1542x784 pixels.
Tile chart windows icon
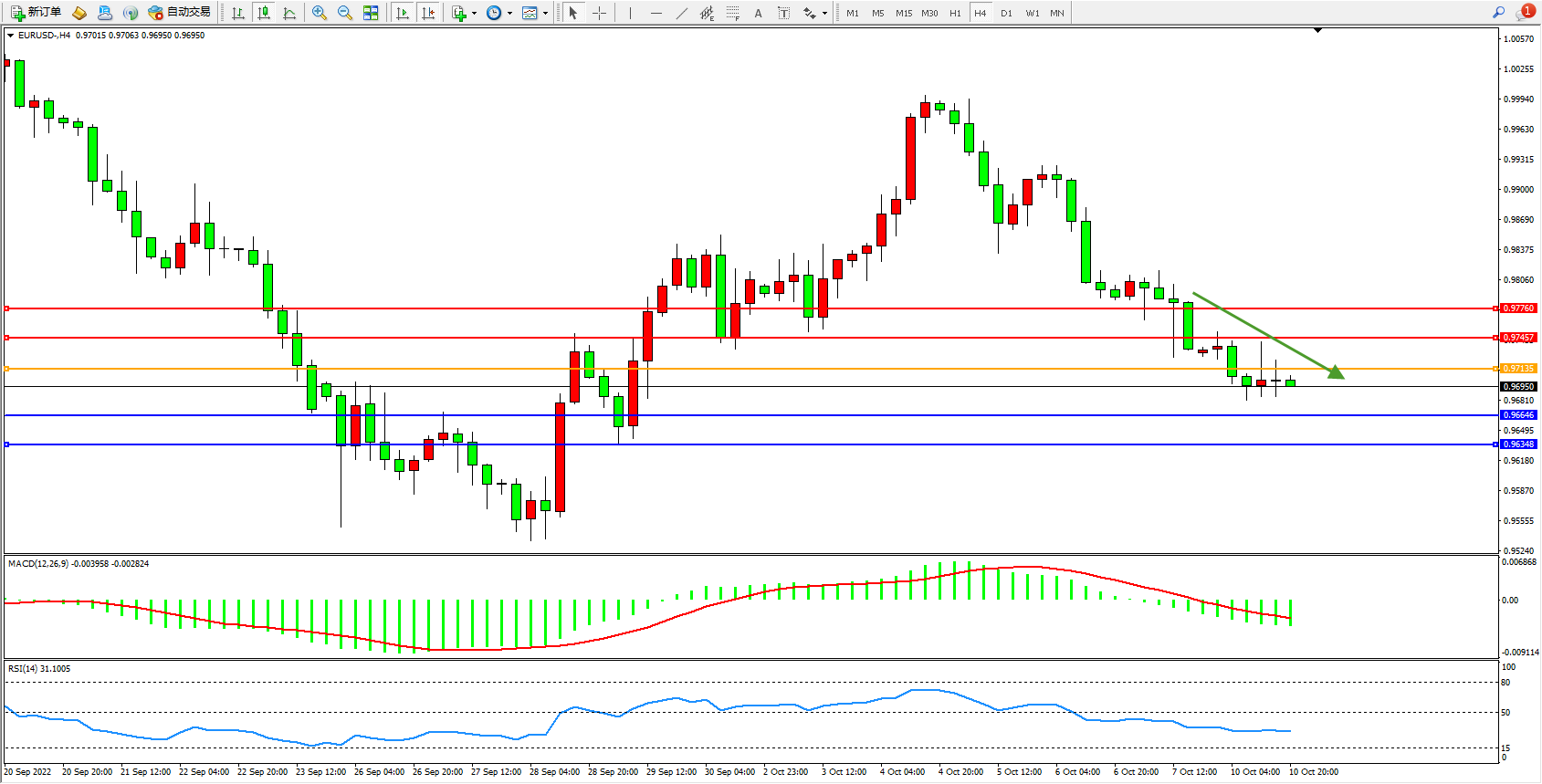coord(371,13)
